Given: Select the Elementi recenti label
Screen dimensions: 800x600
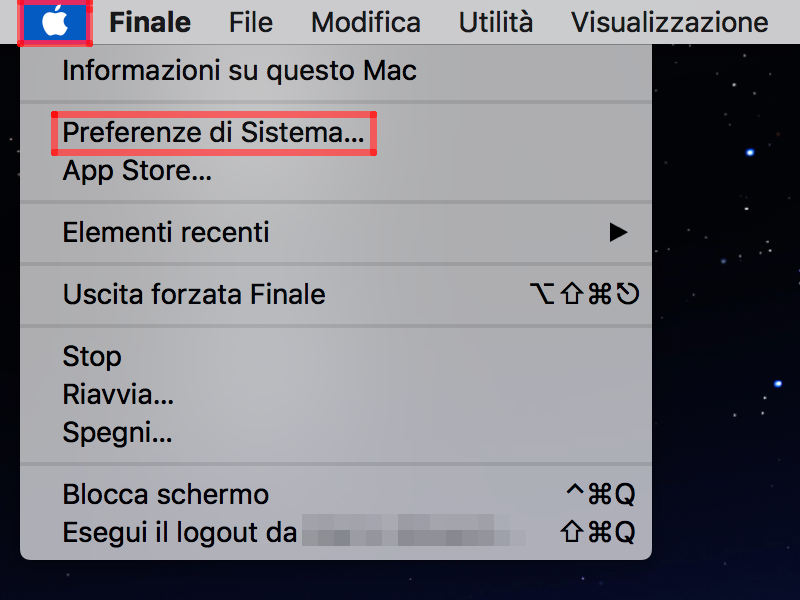Looking at the screenshot, I should click(166, 233).
